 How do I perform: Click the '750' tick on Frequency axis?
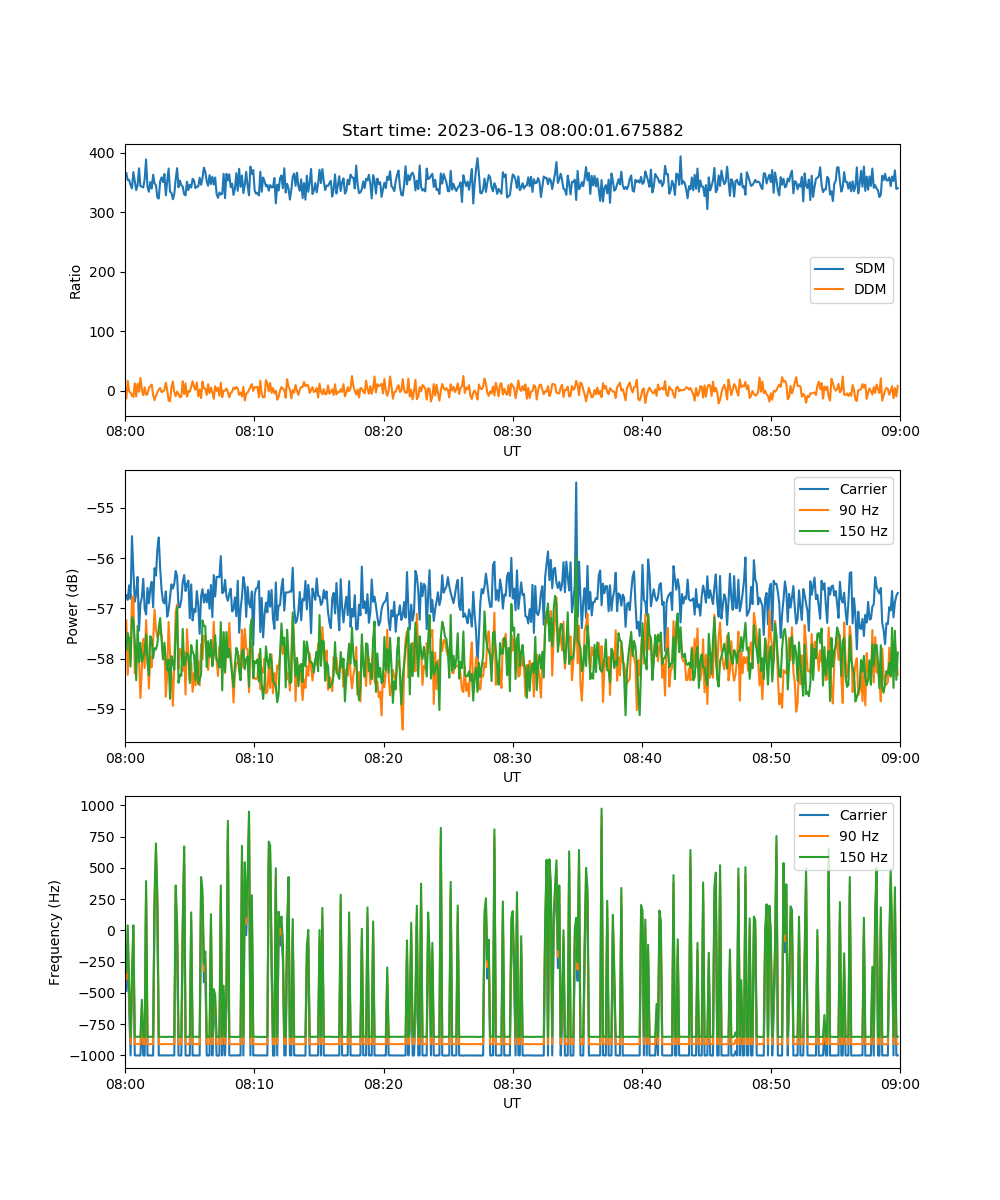[104, 837]
